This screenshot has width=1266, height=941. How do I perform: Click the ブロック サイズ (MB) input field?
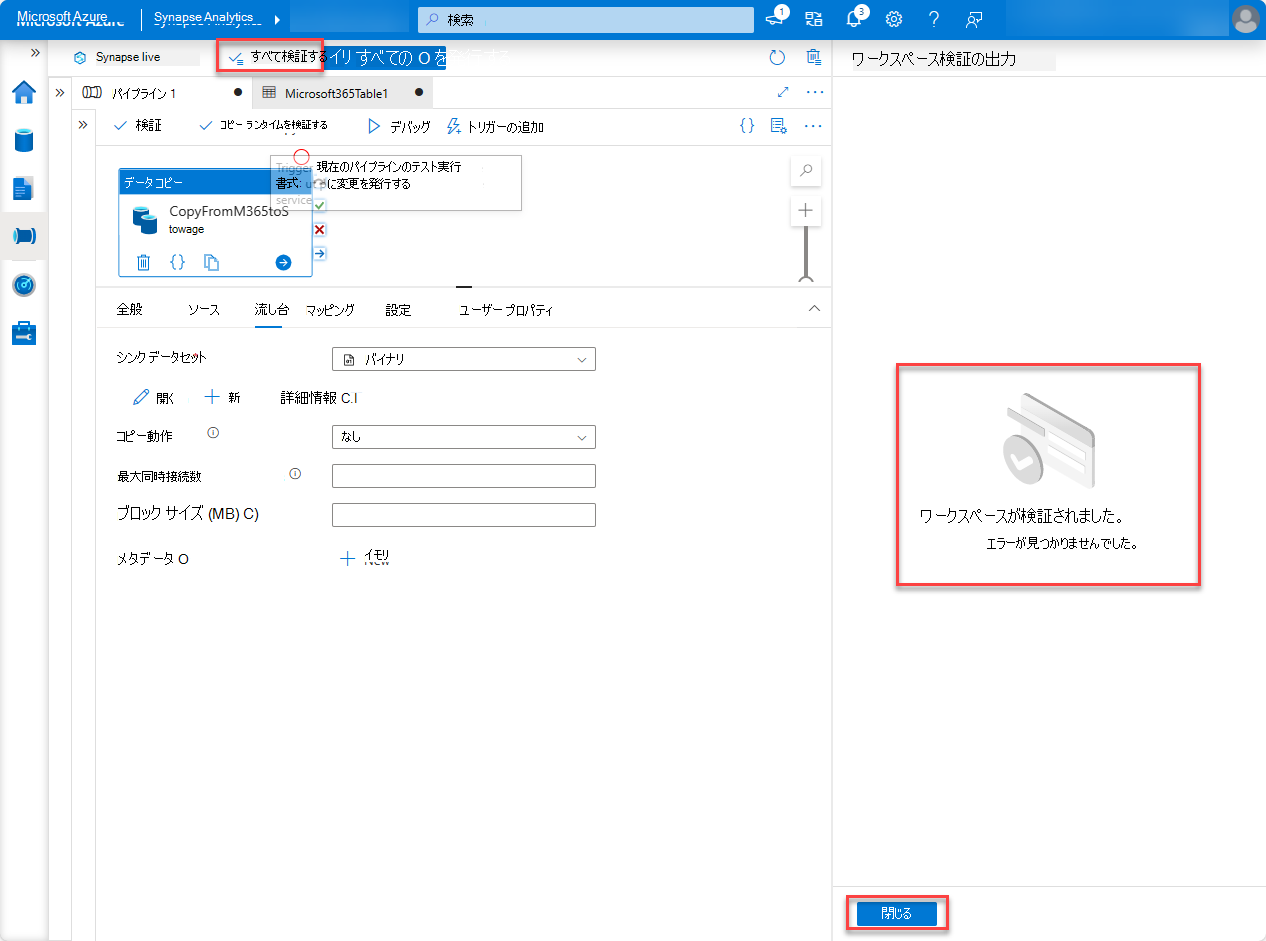(x=463, y=514)
